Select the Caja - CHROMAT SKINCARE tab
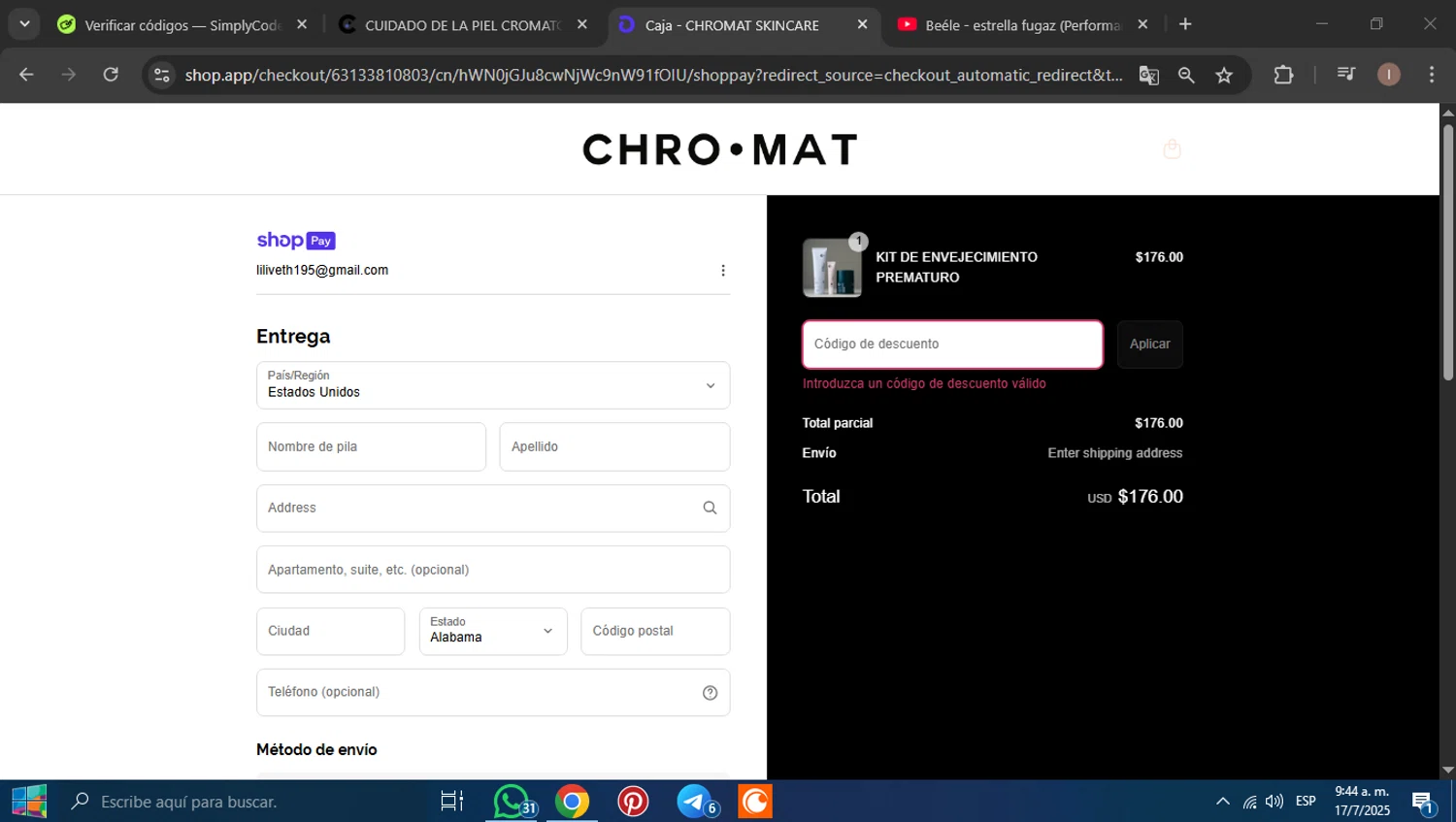 tap(733, 25)
